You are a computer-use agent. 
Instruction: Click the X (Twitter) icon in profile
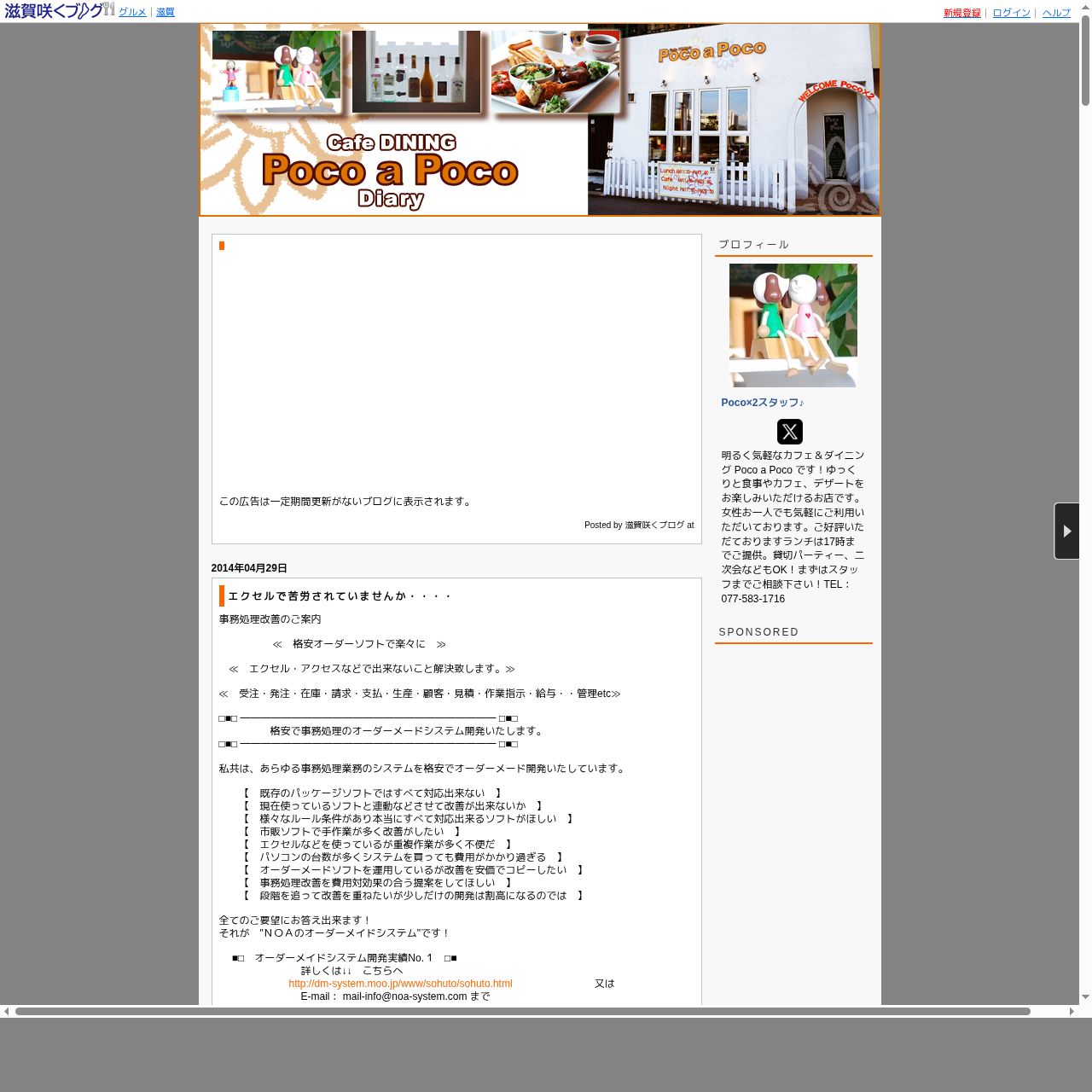(x=789, y=432)
